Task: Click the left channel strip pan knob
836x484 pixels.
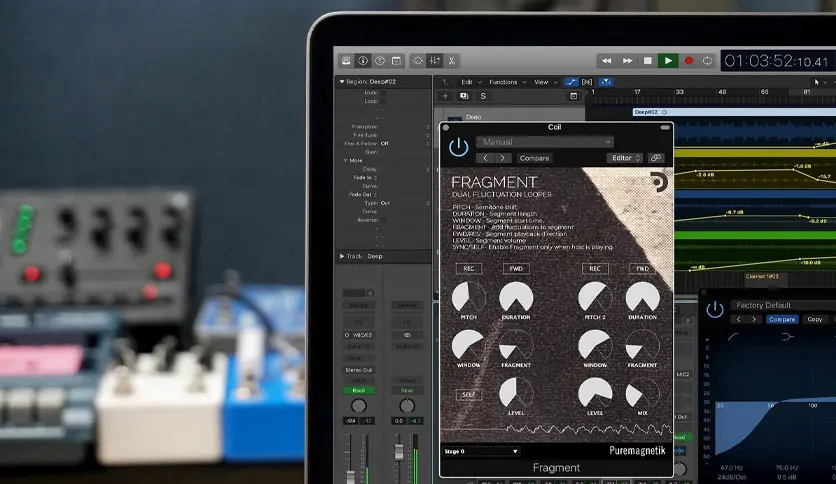Action: point(359,406)
